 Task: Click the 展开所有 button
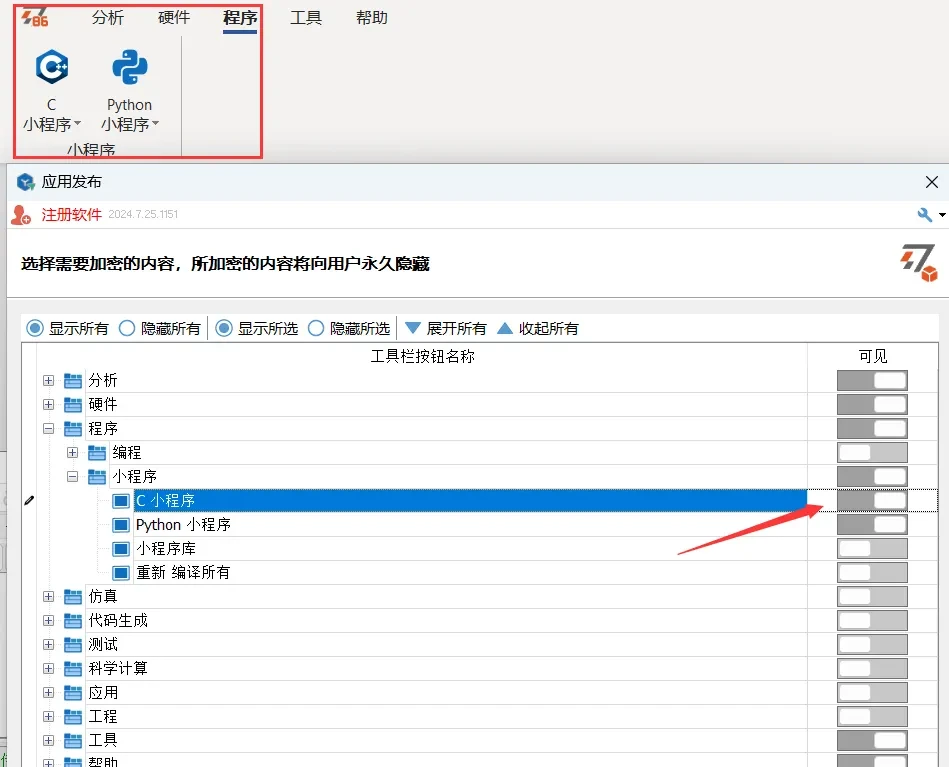coord(452,328)
